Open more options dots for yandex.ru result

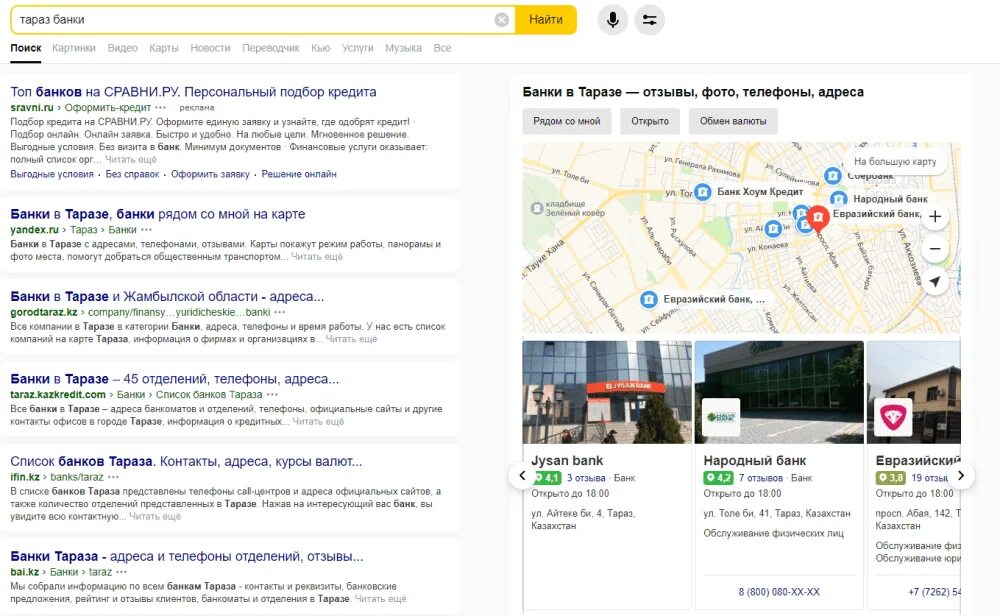pyautogui.click(x=147, y=230)
